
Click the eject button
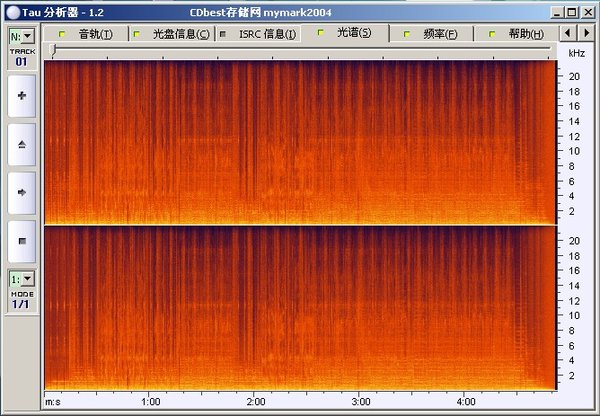(x=22, y=144)
